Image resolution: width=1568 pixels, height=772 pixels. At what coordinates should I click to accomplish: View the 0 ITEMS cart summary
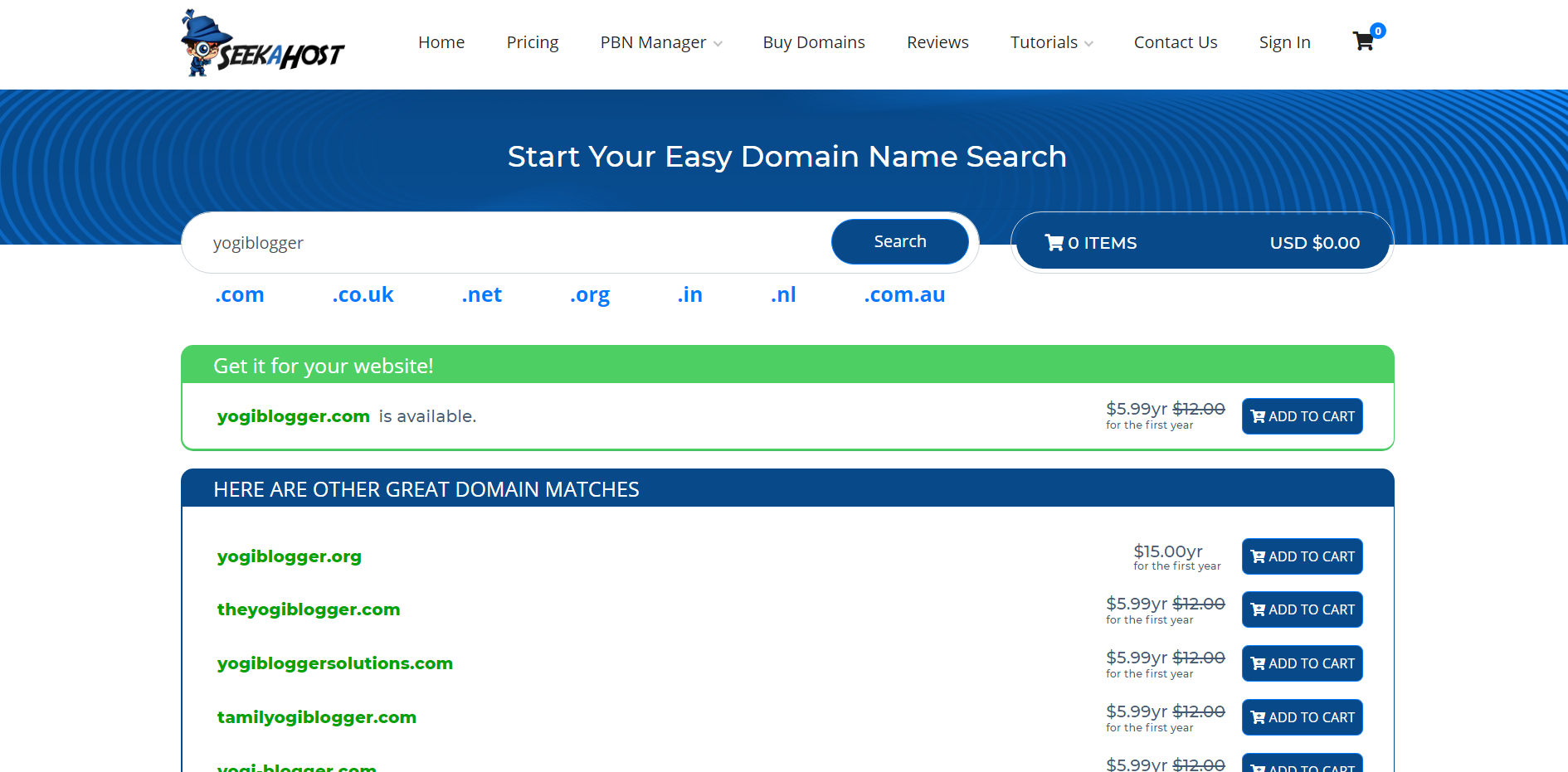click(1090, 243)
